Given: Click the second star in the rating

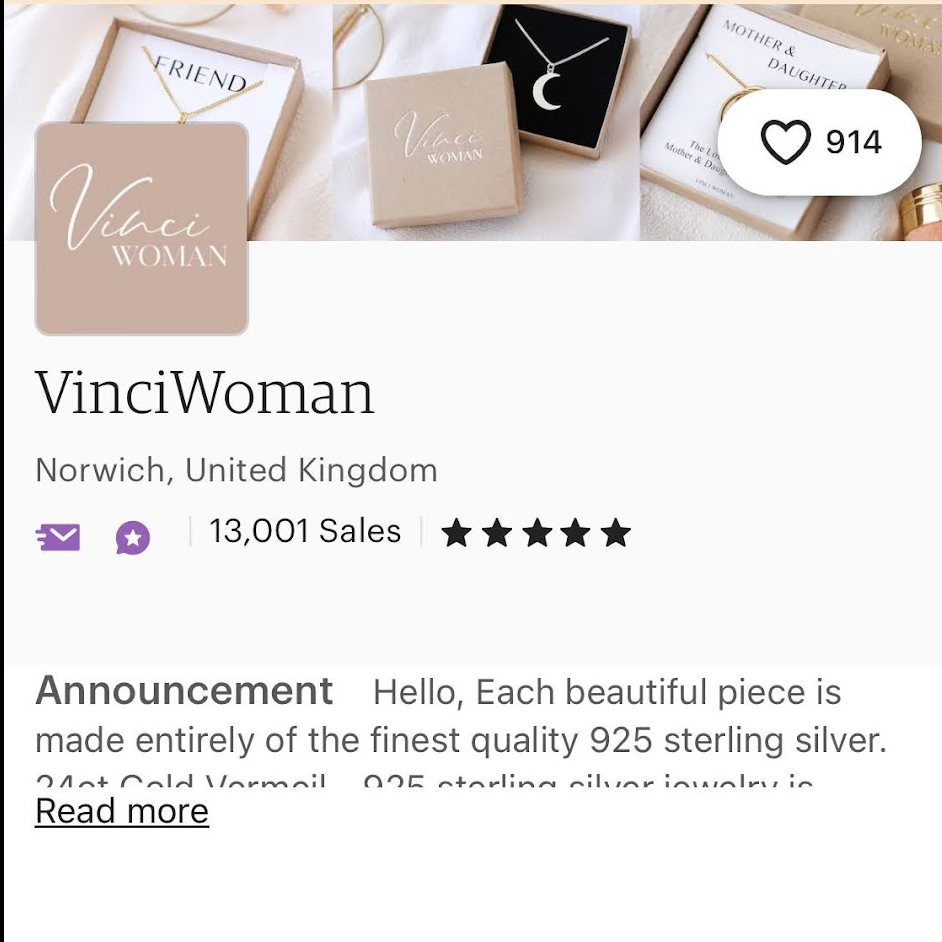Looking at the screenshot, I should point(497,533).
